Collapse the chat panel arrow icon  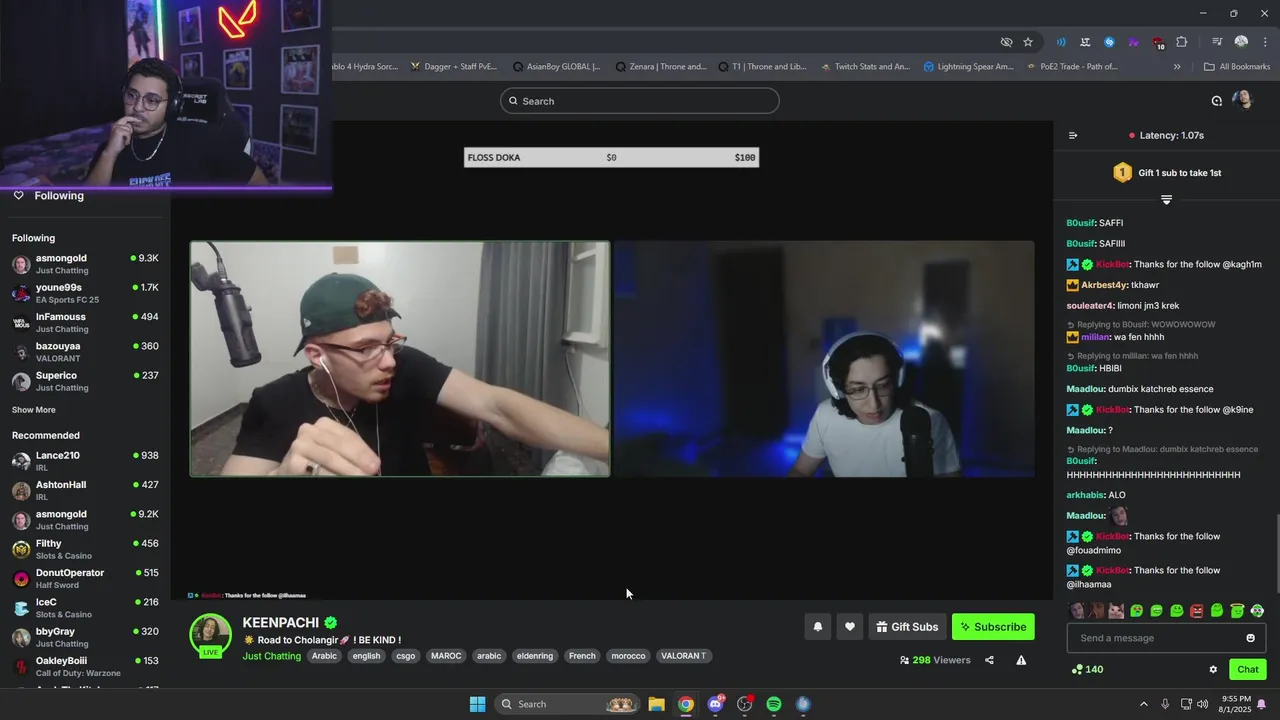[1073, 135]
